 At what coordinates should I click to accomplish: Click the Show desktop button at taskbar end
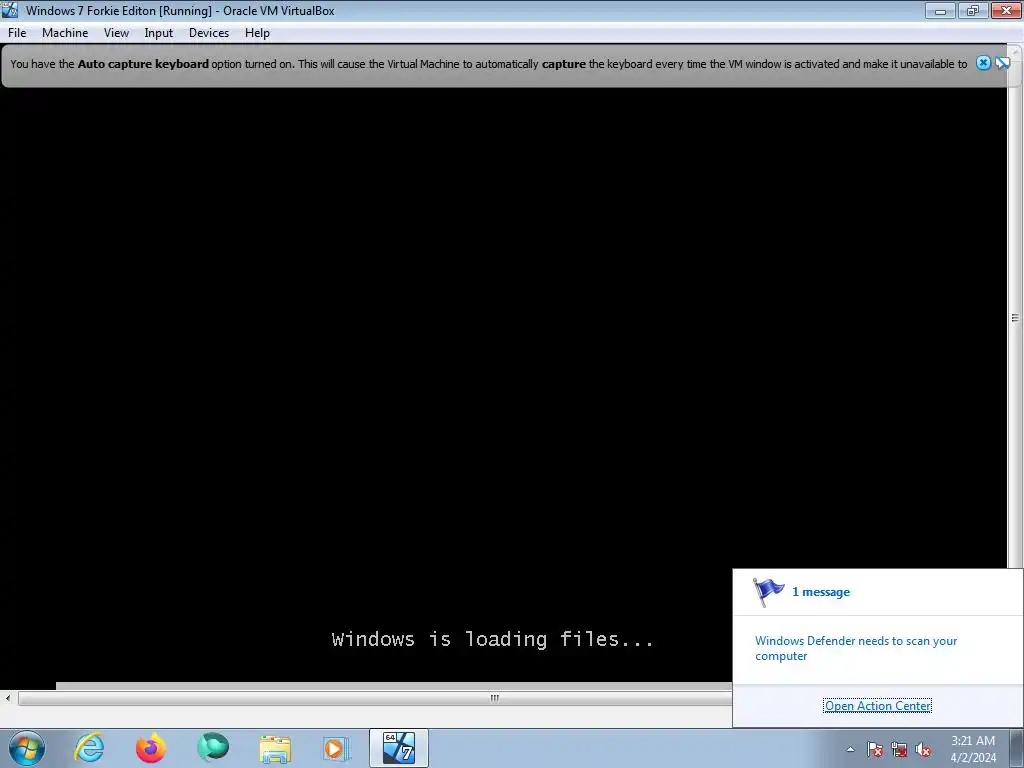[1017, 748]
